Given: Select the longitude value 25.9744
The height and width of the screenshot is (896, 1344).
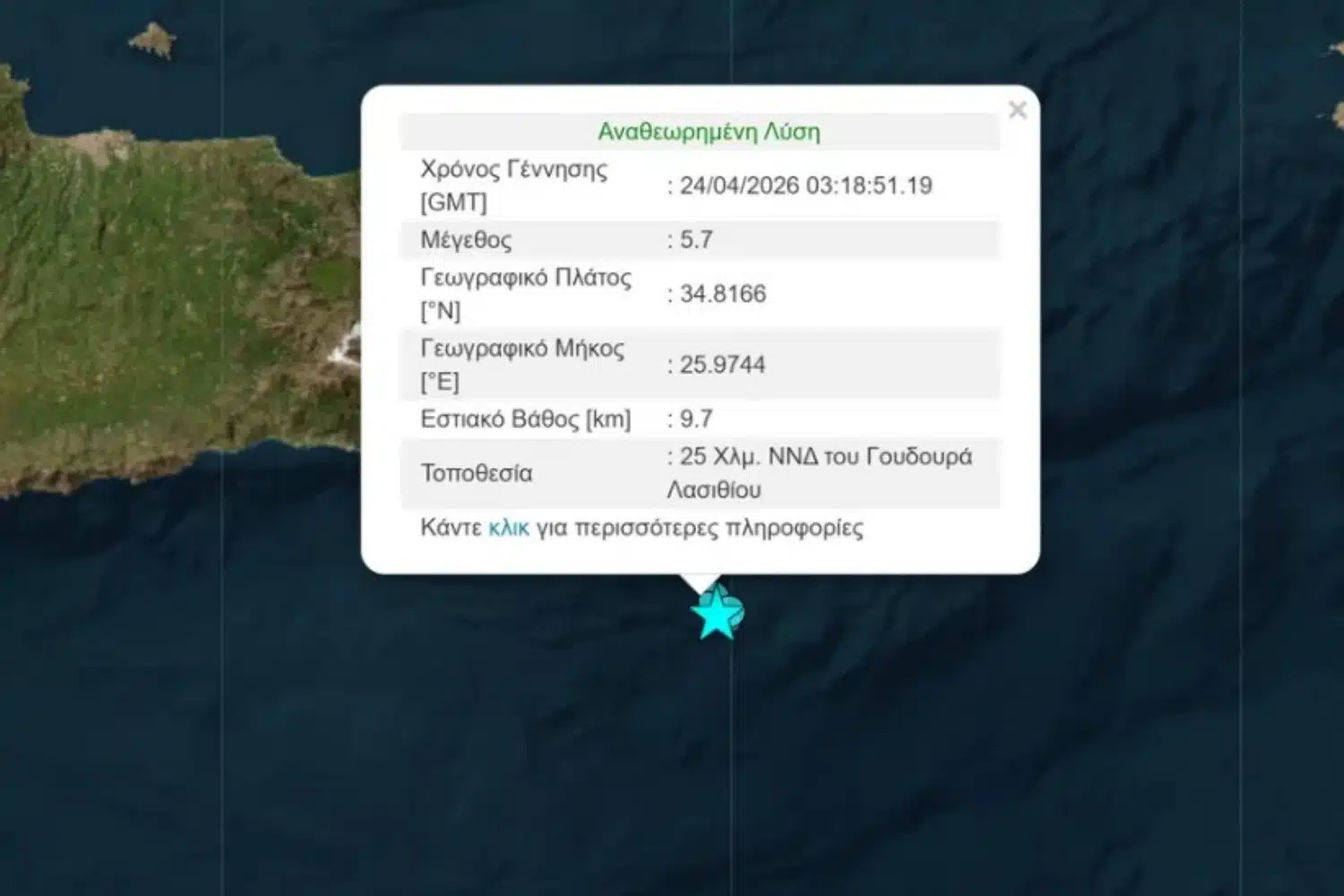Looking at the screenshot, I should [722, 365].
